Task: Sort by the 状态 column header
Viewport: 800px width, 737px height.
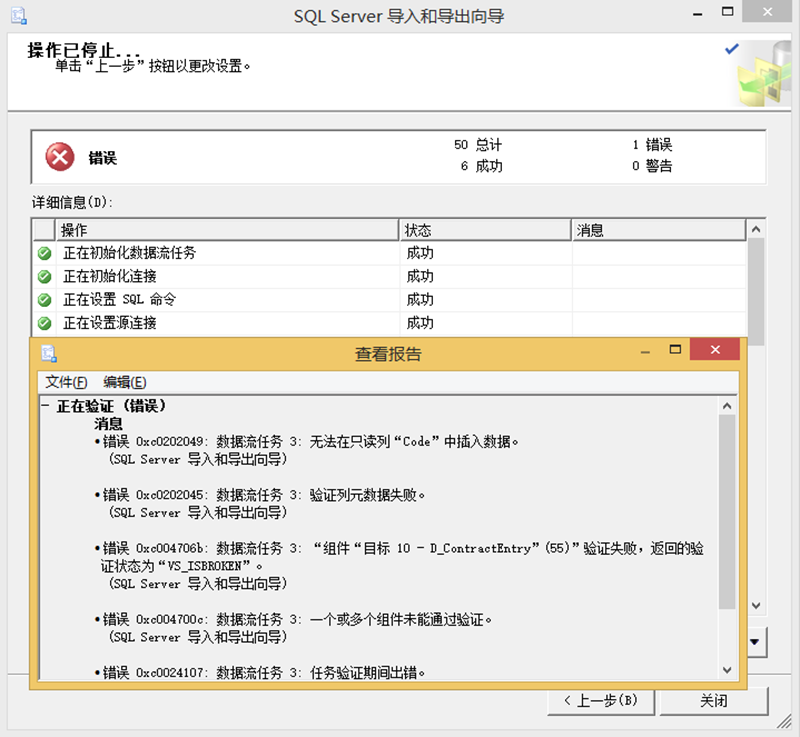Action: (484, 230)
